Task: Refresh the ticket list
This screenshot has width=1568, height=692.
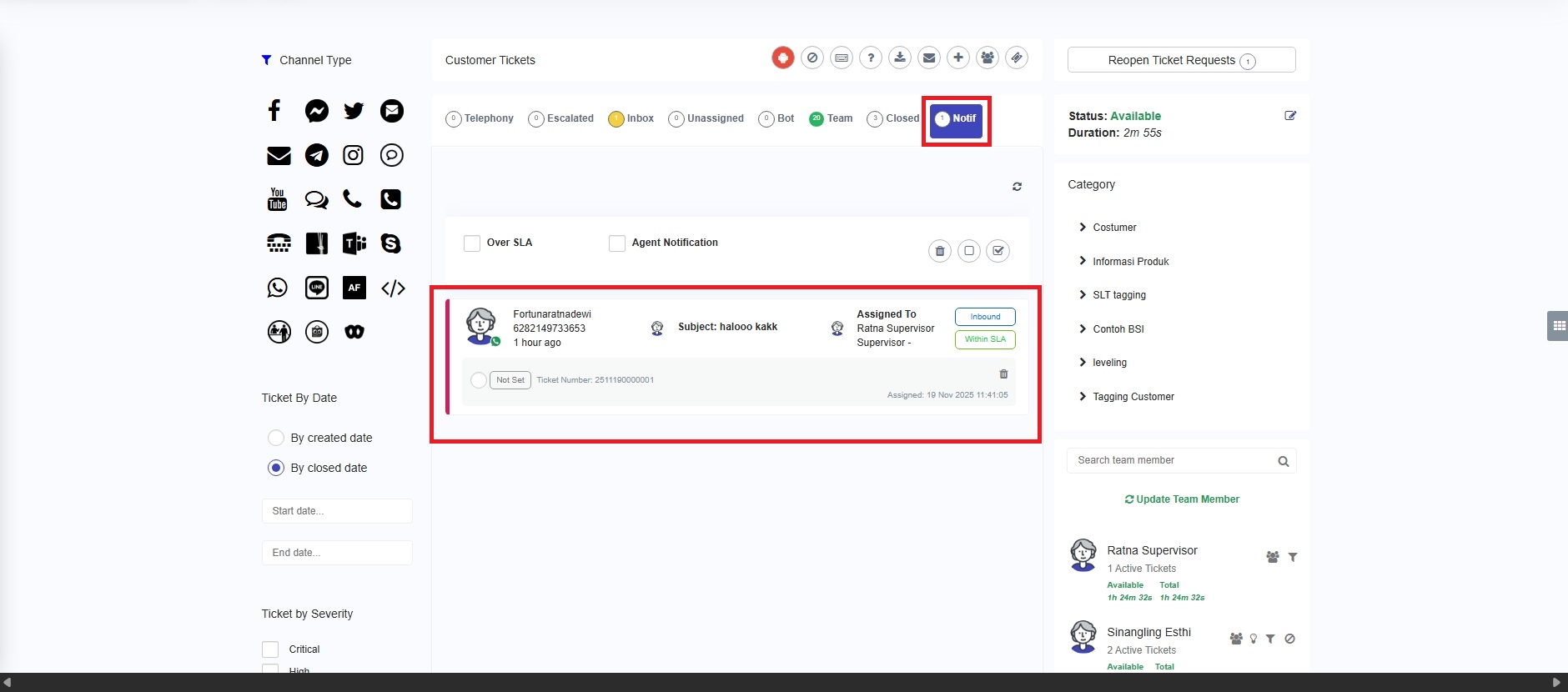Action: 1017,187
